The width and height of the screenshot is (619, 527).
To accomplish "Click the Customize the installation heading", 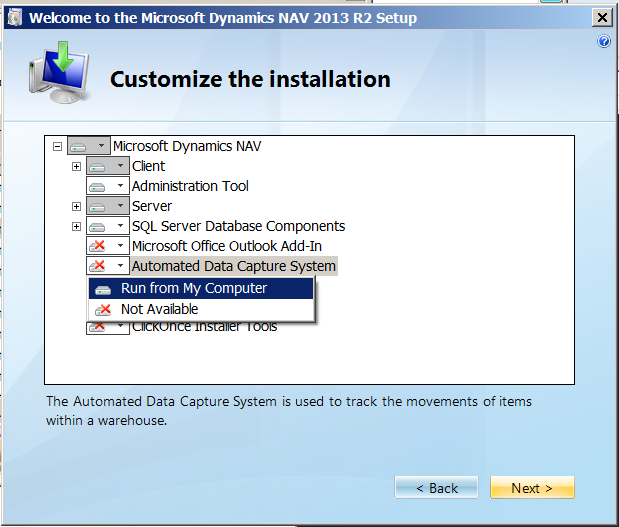I will click(250, 79).
